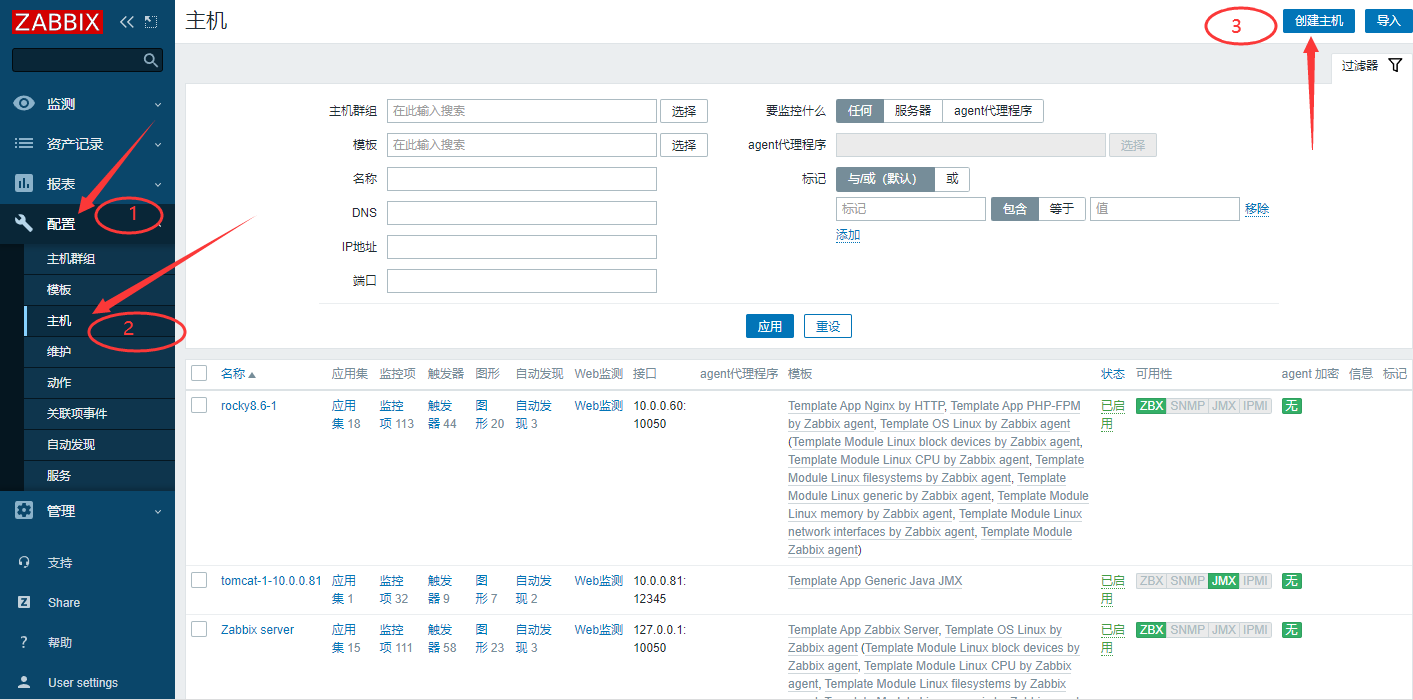The height and width of the screenshot is (700, 1413).
Task: Click JMX availability badge for tomcat-1-10.0.0.81
Action: [1223, 581]
